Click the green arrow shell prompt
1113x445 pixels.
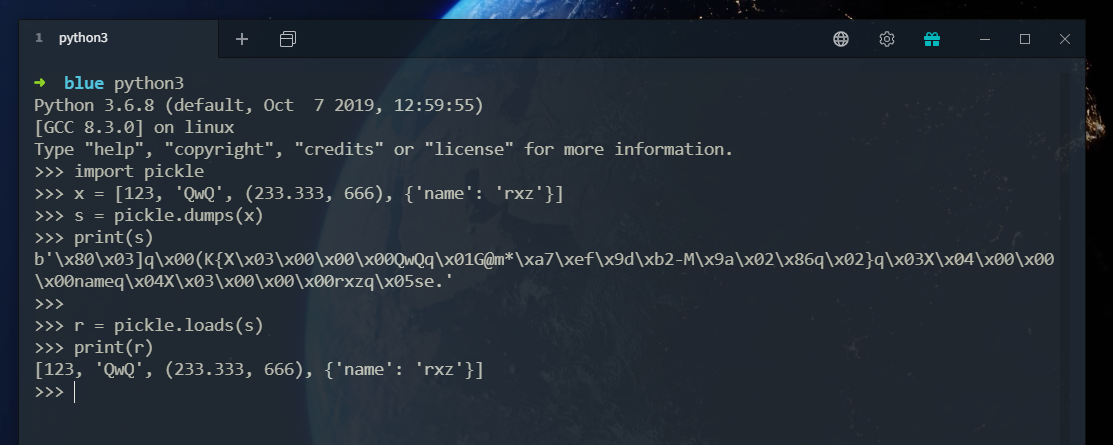click(x=40, y=83)
